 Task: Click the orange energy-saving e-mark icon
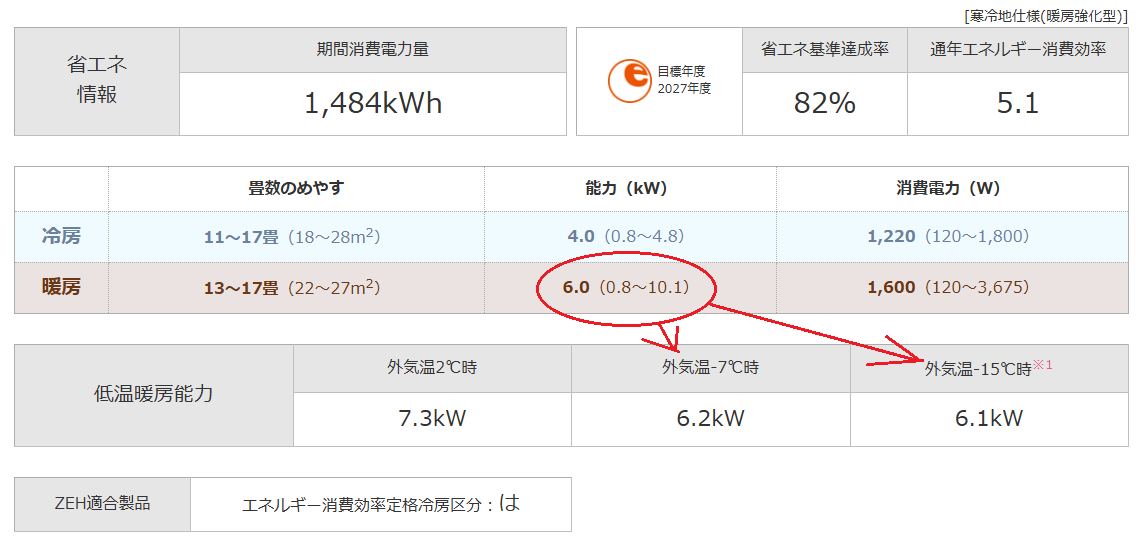coord(629,81)
